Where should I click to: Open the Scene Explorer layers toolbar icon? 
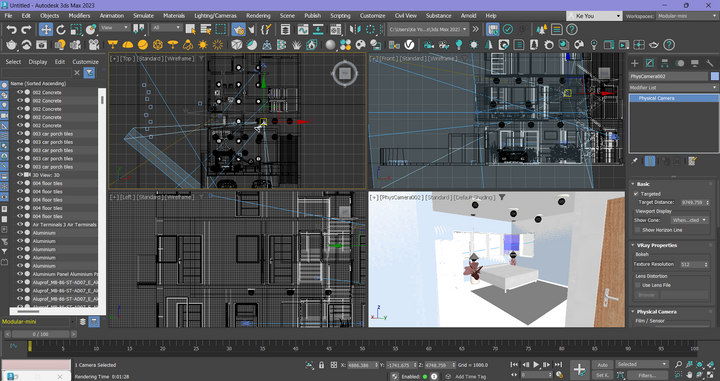[x=285, y=30]
